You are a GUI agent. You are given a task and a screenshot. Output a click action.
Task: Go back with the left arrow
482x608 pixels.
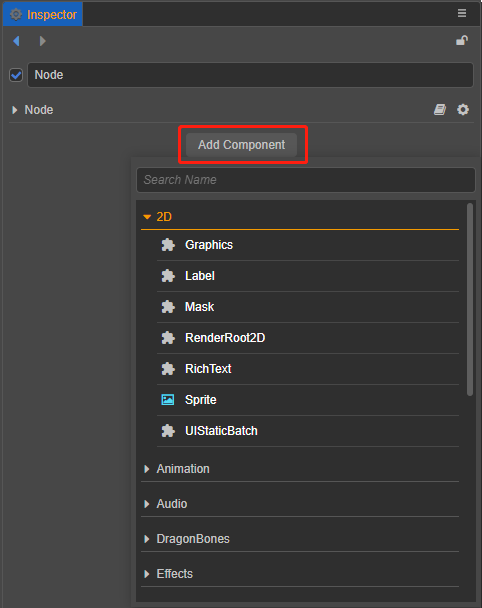[x=16, y=41]
